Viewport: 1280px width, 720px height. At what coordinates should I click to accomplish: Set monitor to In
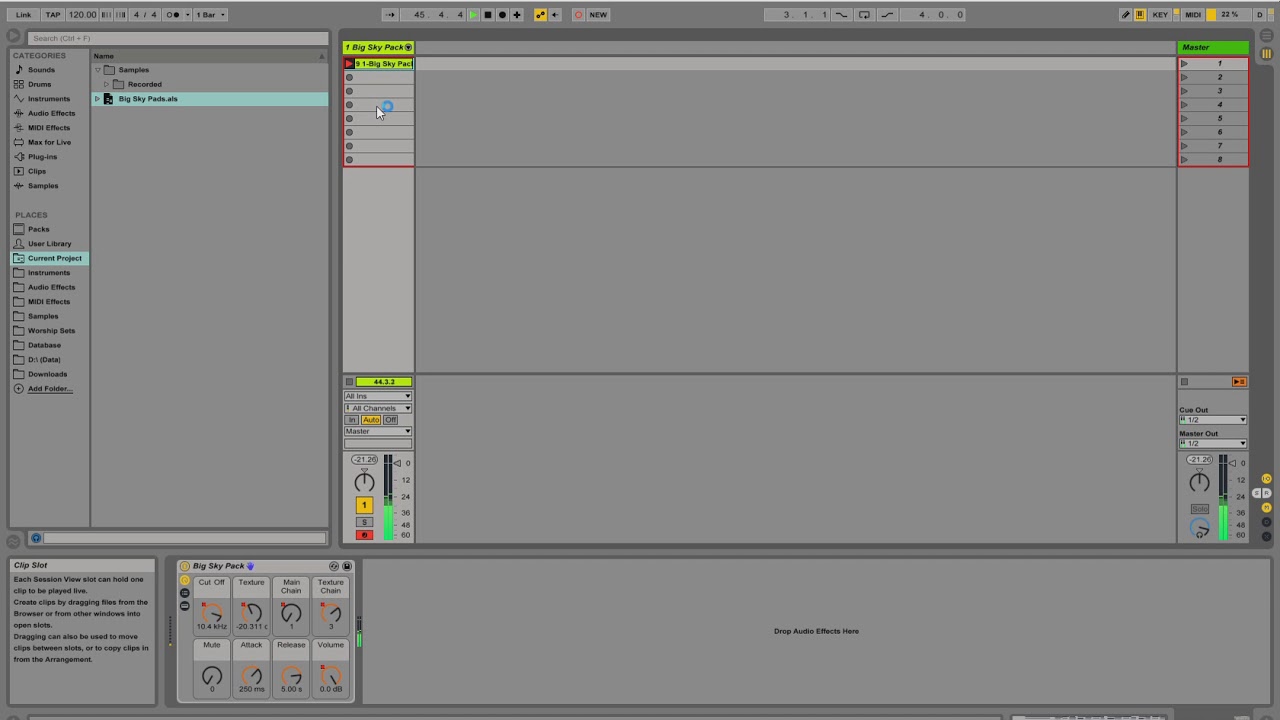(352, 420)
